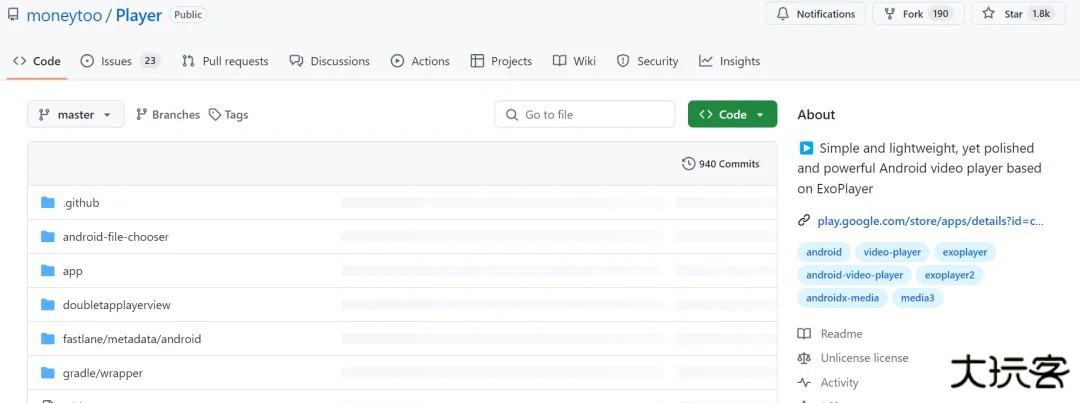The height and width of the screenshot is (403, 1080).
Task: Click the Notifications bell button
Action: pyautogui.click(x=816, y=14)
